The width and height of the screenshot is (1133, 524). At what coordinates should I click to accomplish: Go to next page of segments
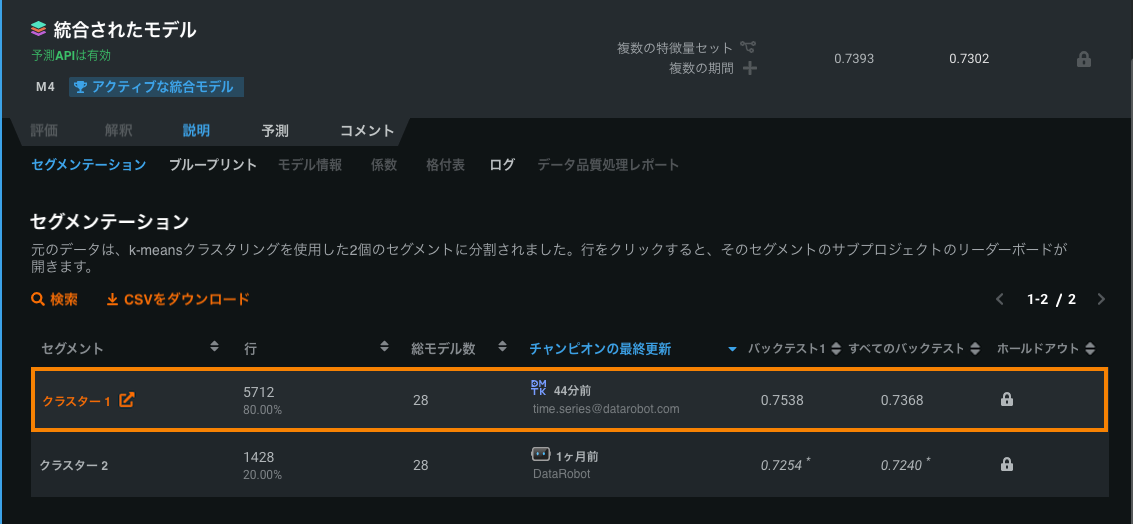[x=1101, y=299]
